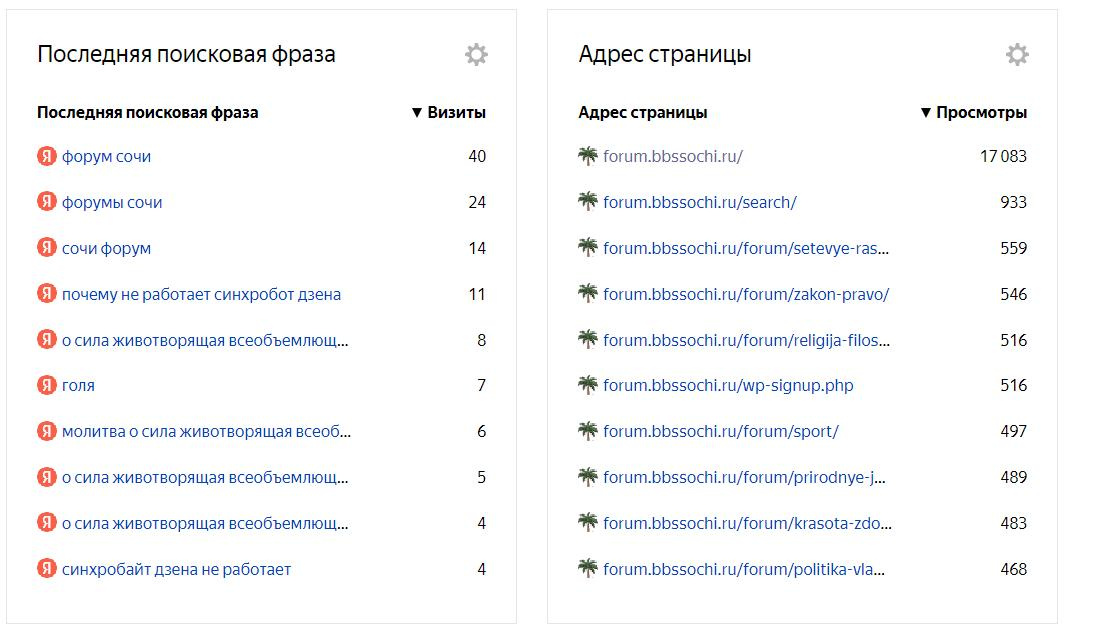Open forum.bbssochi.ru/forum/politika-vla… link
The height and width of the screenshot is (624, 1102).
[744, 569]
